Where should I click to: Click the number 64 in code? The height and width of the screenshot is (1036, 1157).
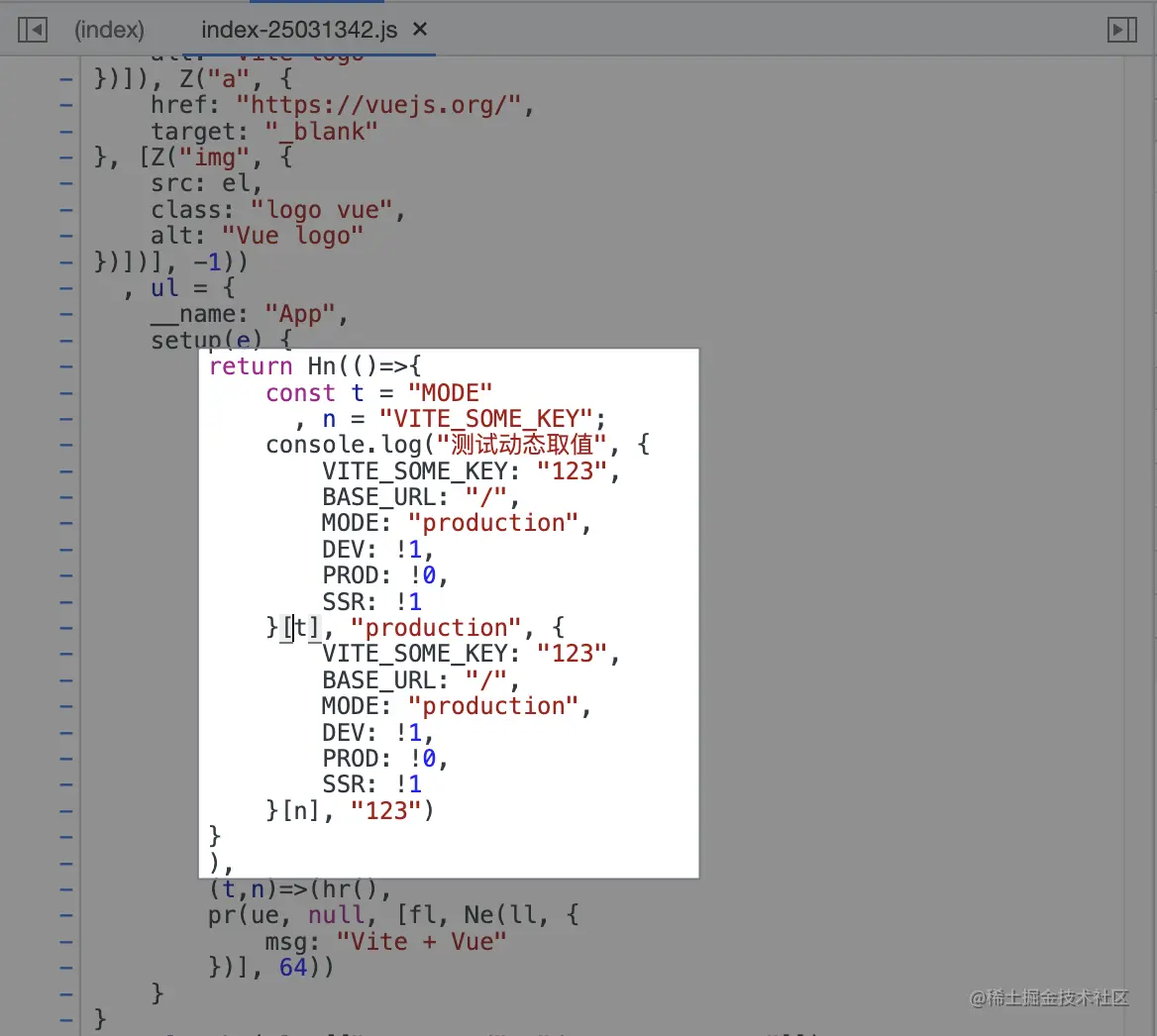click(x=293, y=967)
